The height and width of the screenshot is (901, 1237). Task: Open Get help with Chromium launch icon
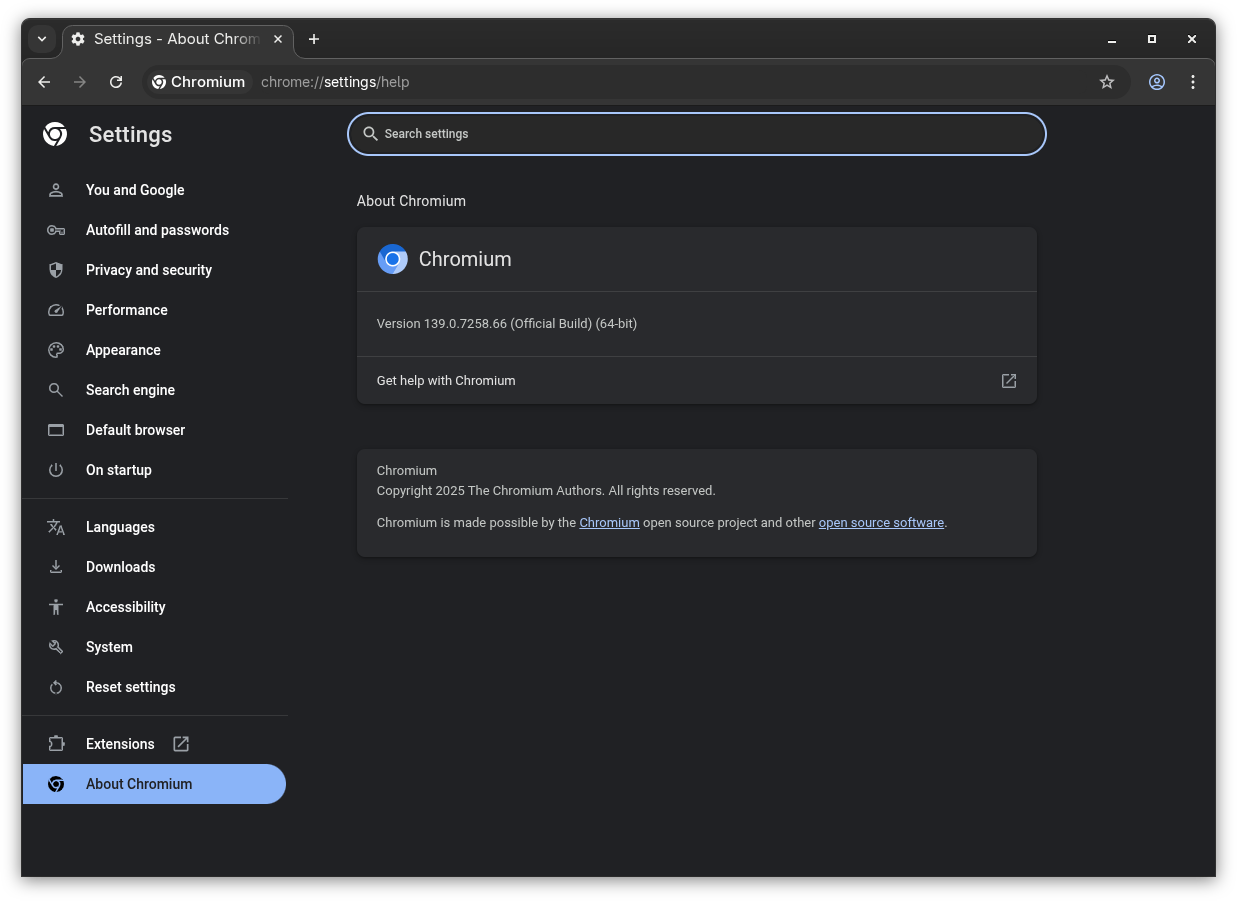pos(1008,380)
